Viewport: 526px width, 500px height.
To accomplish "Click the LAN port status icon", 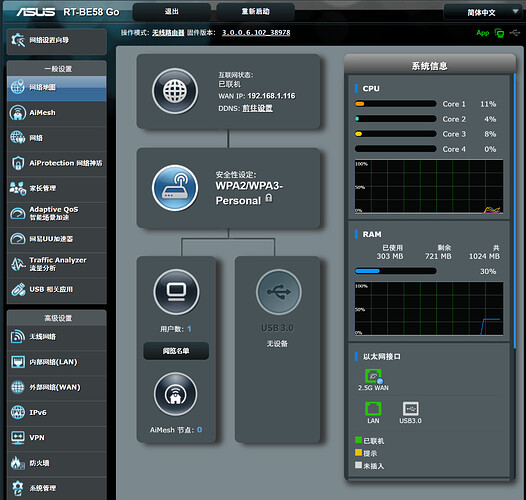I will coord(373,409).
